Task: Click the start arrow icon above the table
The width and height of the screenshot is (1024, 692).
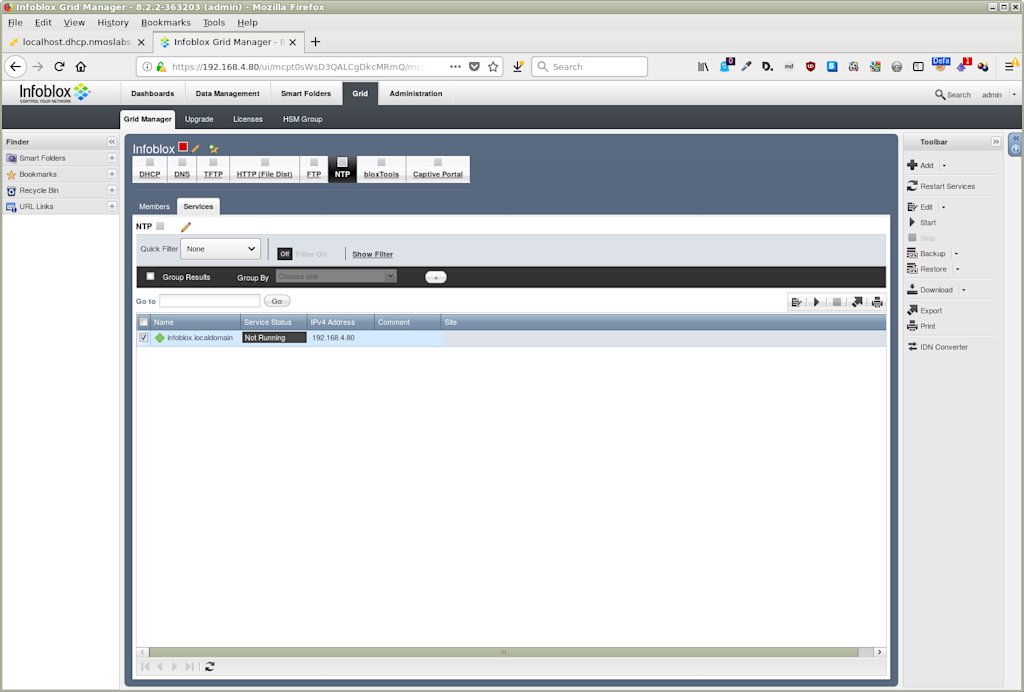Action: click(x=816, y=302)
